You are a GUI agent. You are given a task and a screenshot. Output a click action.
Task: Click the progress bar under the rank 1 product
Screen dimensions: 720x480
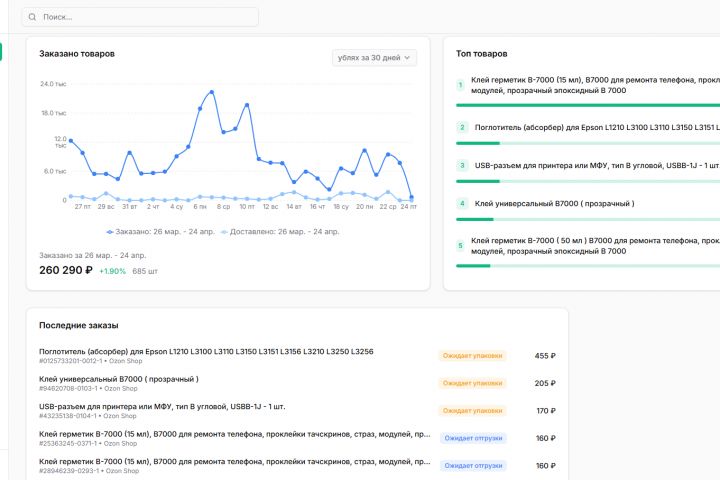tap(588, 105)
